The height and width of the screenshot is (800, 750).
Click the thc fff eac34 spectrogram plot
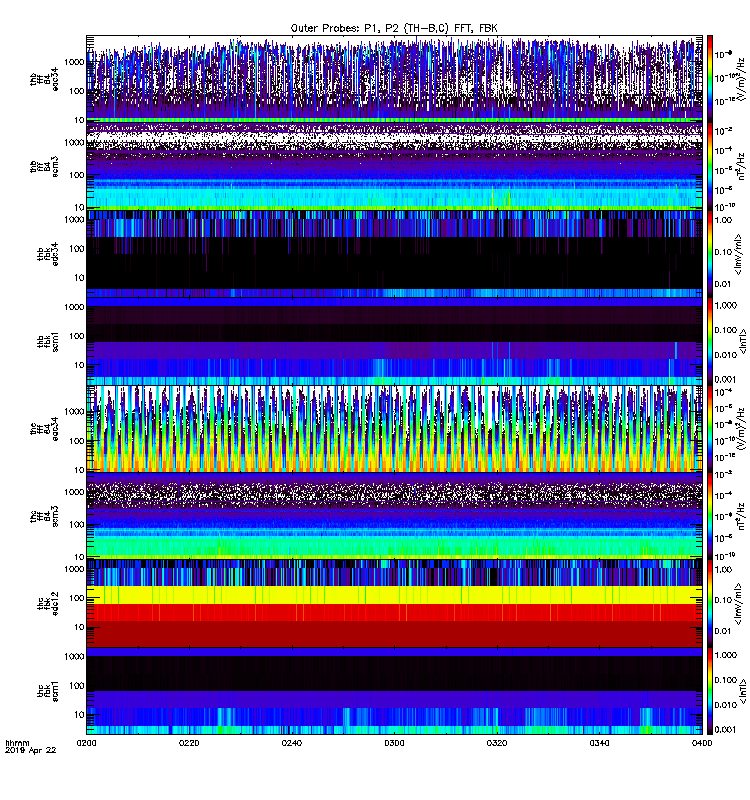(x=394, y=428)
